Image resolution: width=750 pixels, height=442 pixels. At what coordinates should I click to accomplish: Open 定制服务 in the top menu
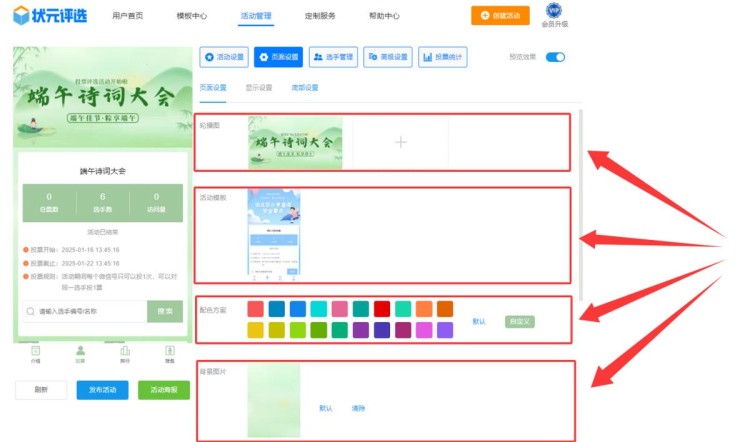[x=320, y=16]
